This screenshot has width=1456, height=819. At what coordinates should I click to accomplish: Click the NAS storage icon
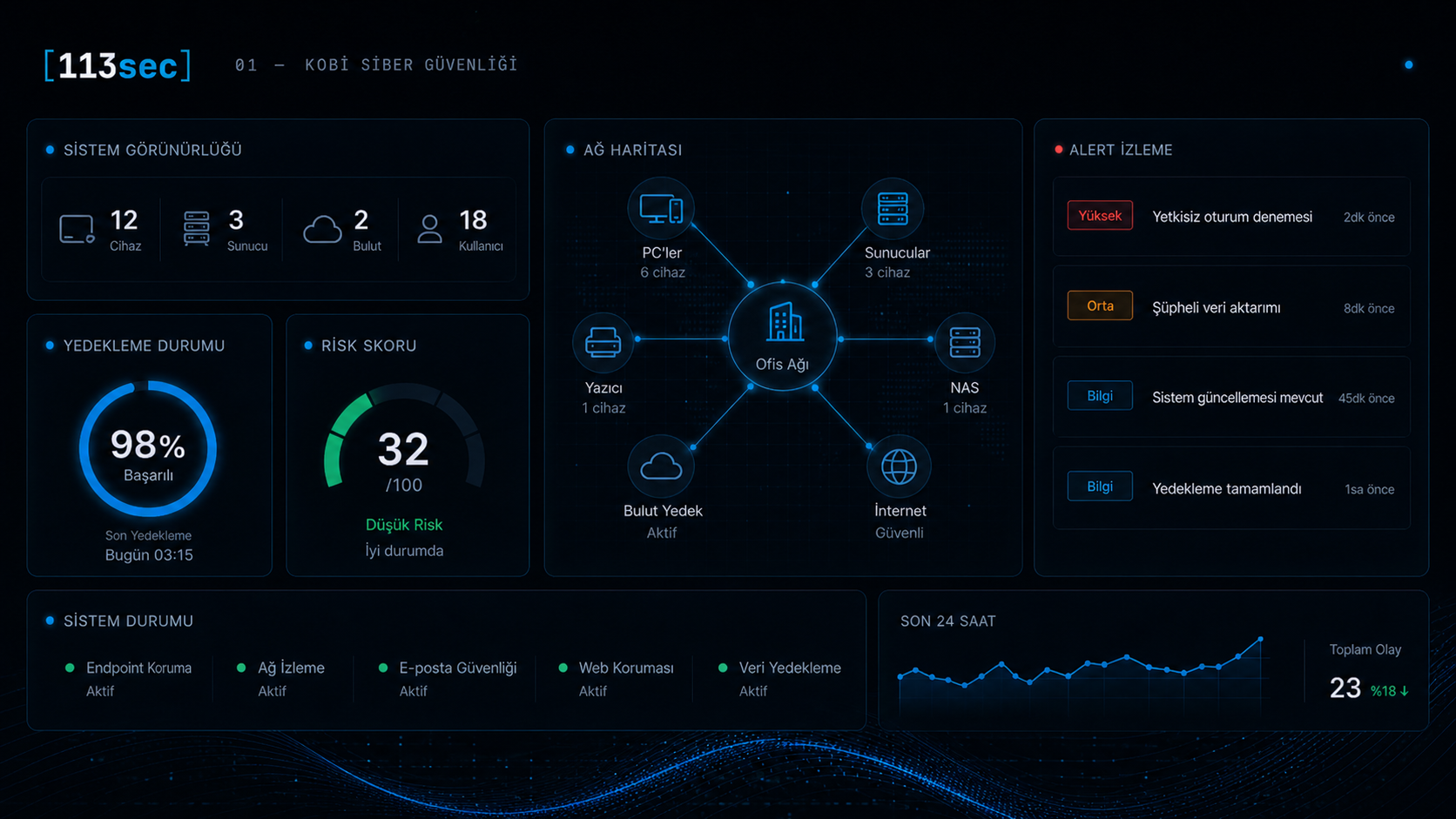coord(965,342)
